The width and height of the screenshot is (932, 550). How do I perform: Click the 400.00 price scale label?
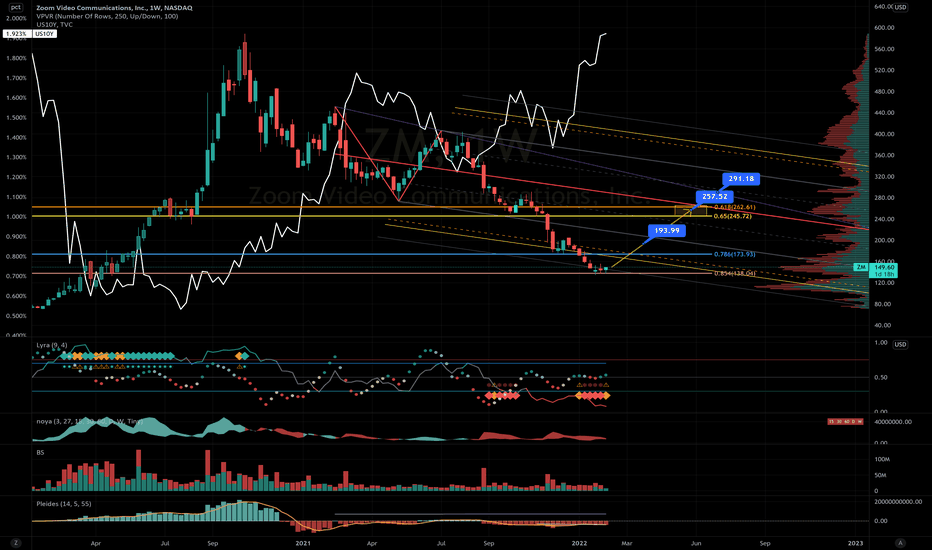point(884,134)
